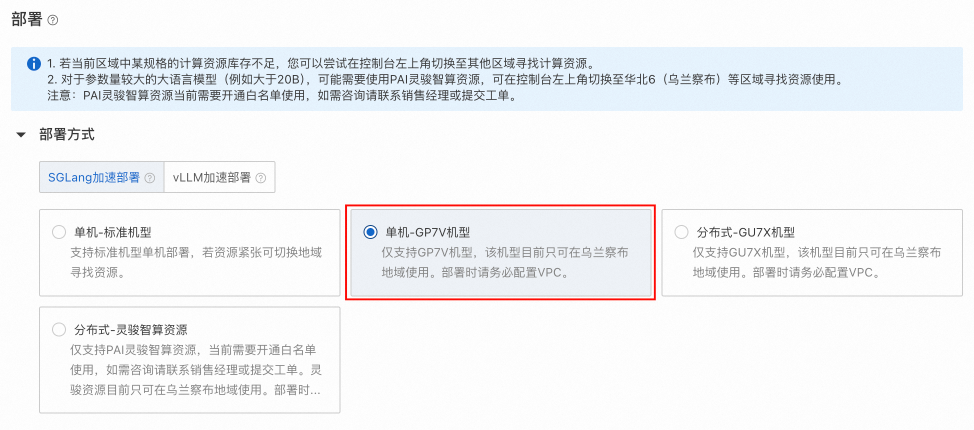This screenshot has height=430, width=974.
Task: Click help icon next to 部署 heading
Action: [x=53, y=20]
